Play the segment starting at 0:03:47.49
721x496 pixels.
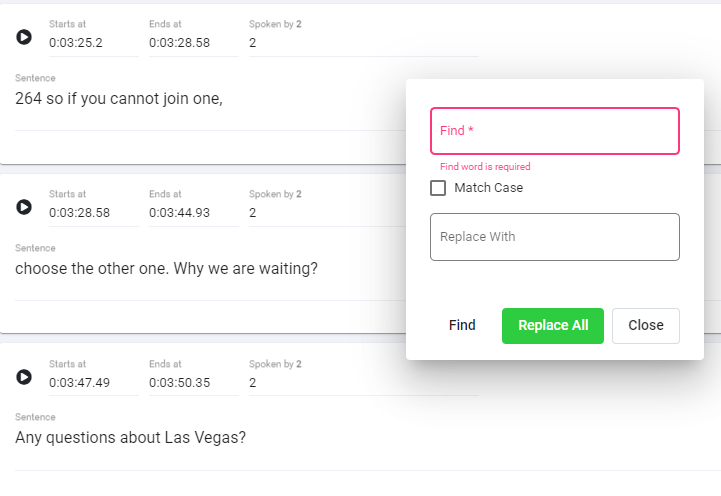24,377
